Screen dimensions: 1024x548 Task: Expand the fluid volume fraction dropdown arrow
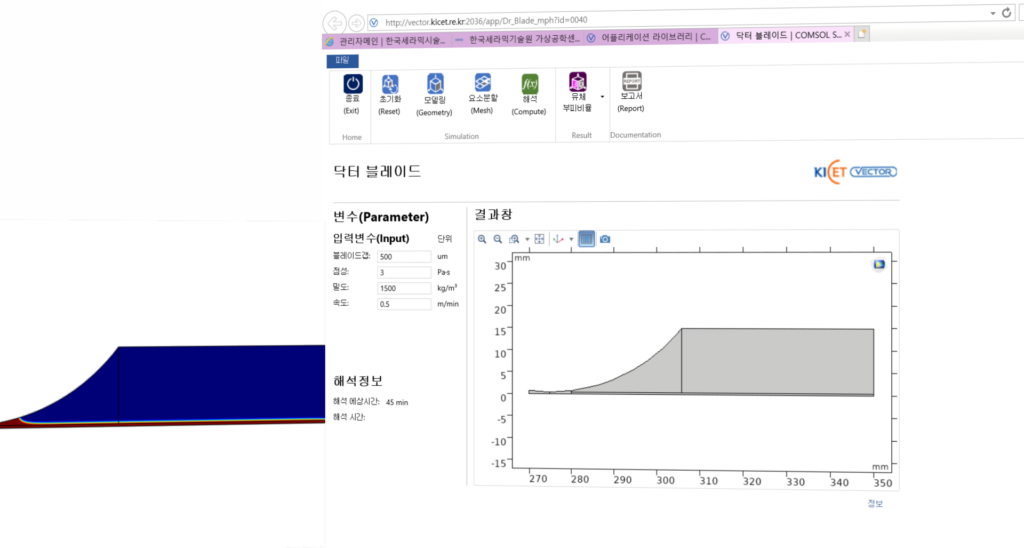[x=601, y=96]
